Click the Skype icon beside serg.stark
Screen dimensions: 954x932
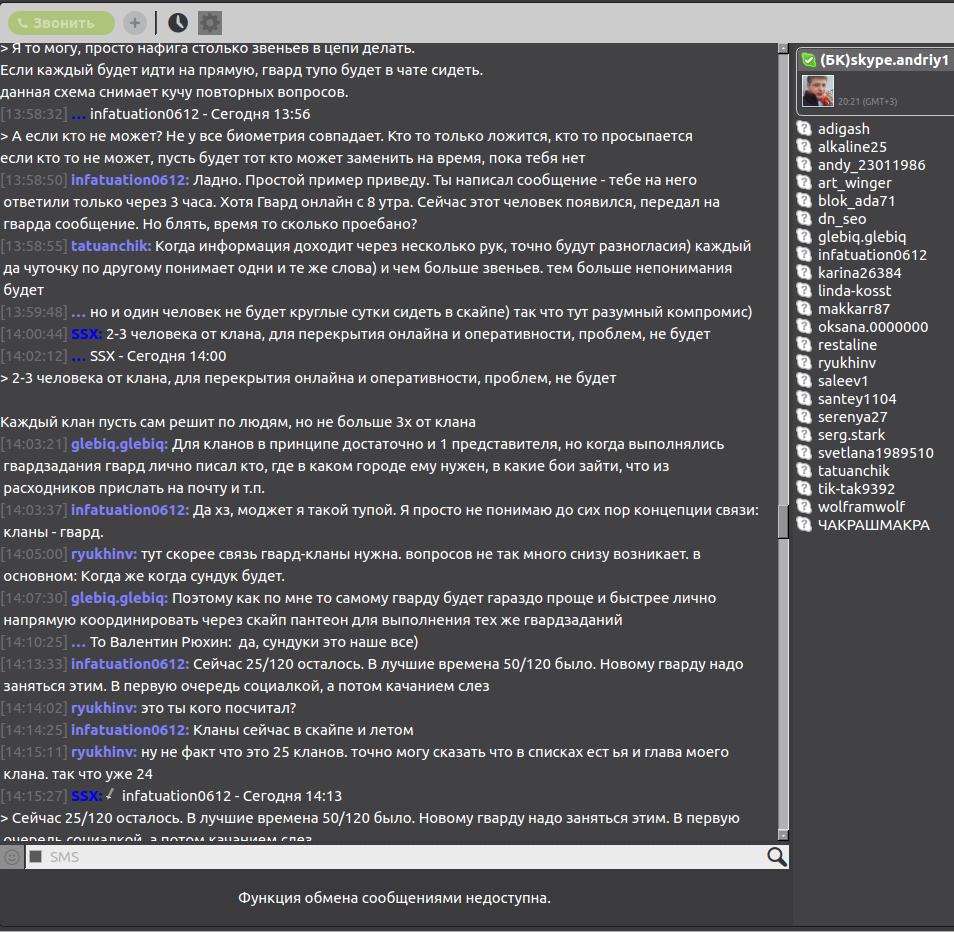coord(804,434)
